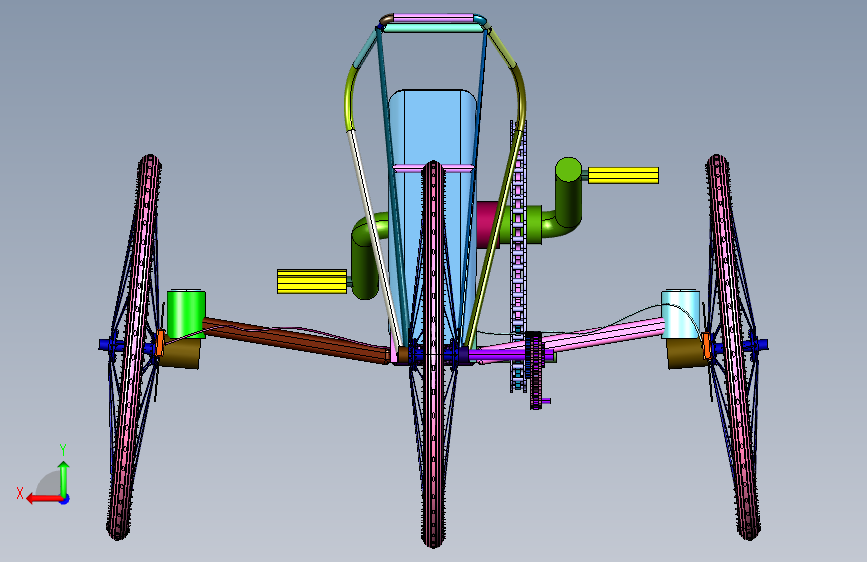Image resolution: width=867 pixels, height=562 pixels.
Task: Select the olive bracket under the cyan cylinder
Action: click(685, 354)
